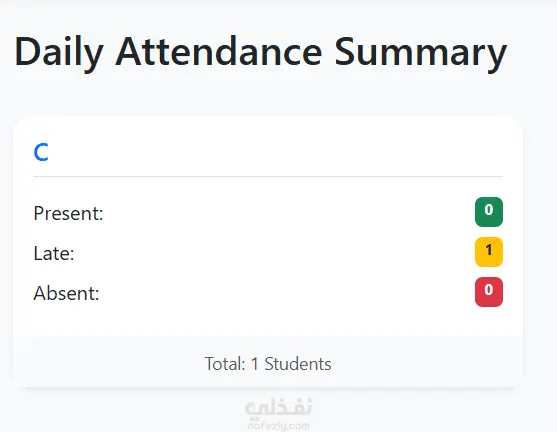Viewport: 557px width, 432px height.
Task: Open the class C title link
Action: (41, 152)
